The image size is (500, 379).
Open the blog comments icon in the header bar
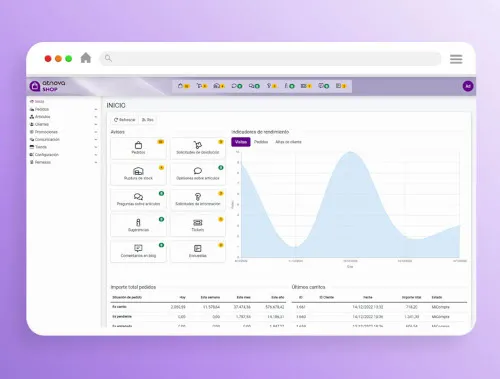click(323, 86)
